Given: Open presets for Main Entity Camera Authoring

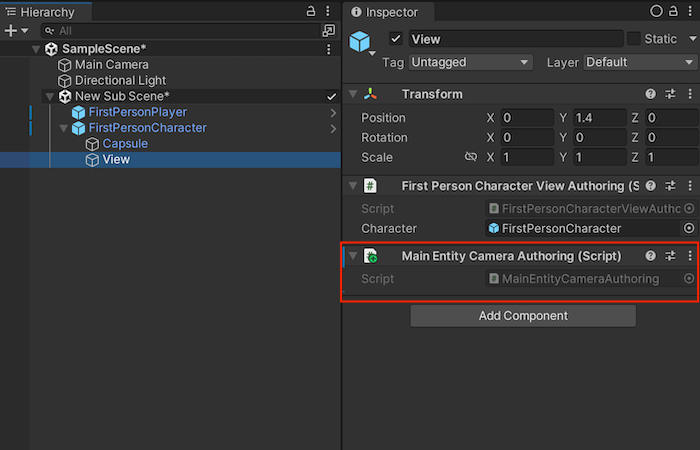Looking at the screenshot, I should pos(671,256).
